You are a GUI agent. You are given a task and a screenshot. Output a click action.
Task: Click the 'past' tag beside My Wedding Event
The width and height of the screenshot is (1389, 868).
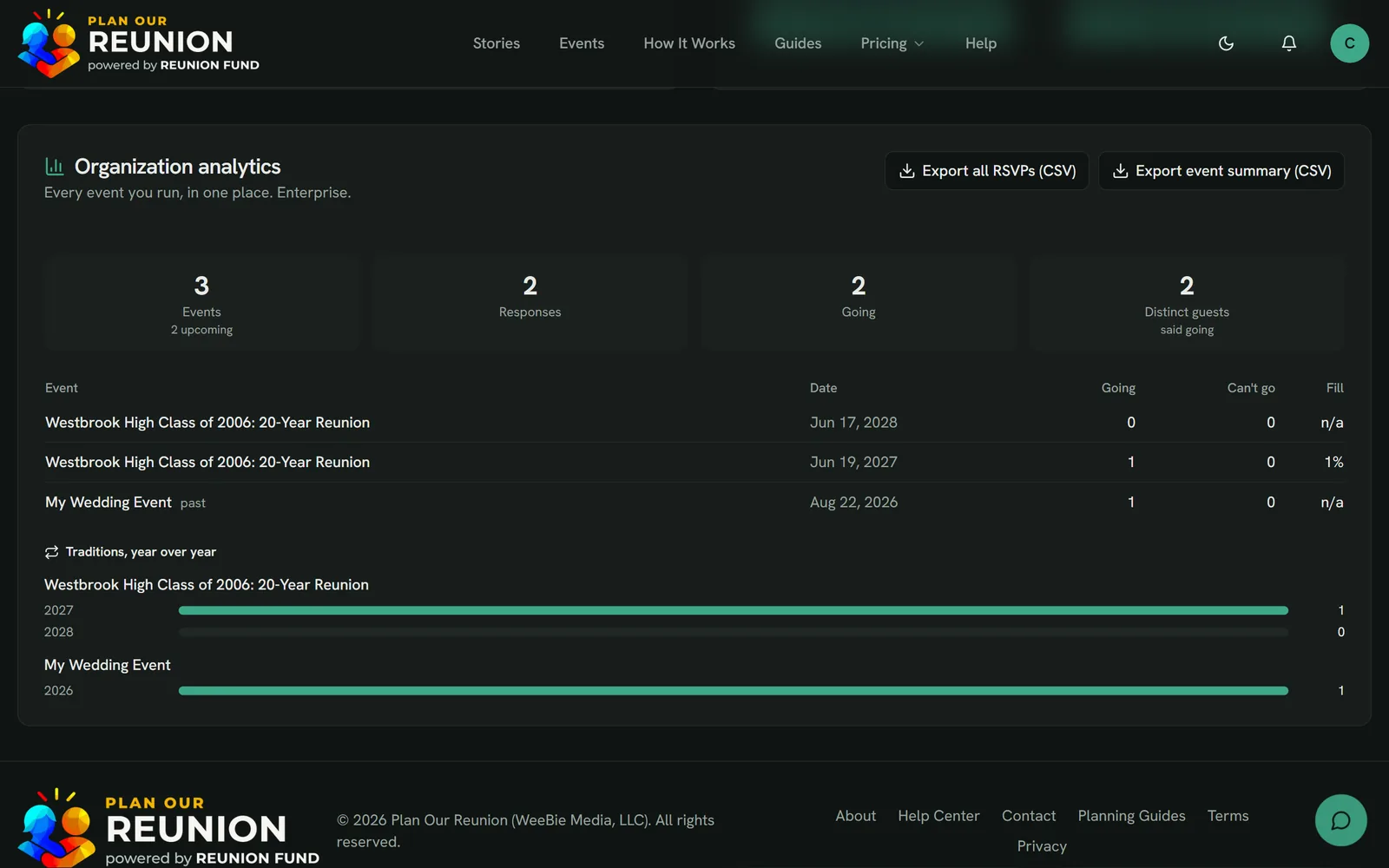click(x=193, y=503)
